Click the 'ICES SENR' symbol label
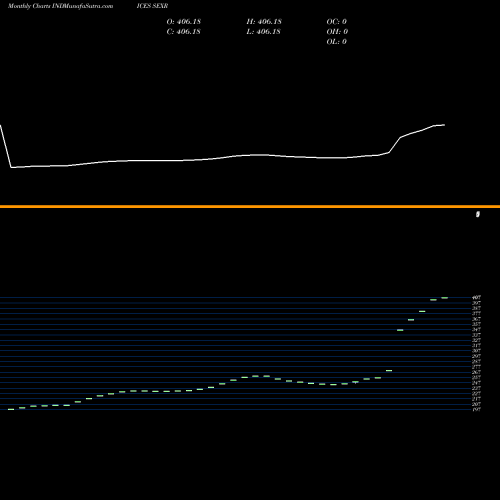This screenshot has width=500, height=500. click(152, 6)
